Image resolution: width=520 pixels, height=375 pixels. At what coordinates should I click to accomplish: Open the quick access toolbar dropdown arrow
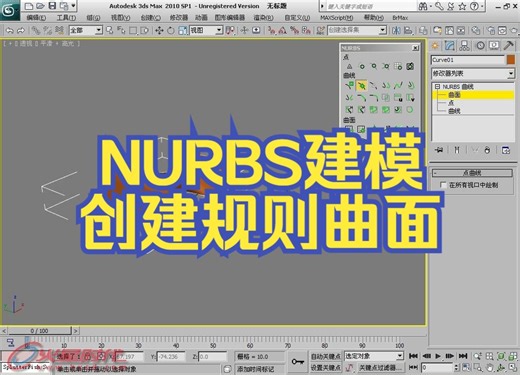click(73, 6)
